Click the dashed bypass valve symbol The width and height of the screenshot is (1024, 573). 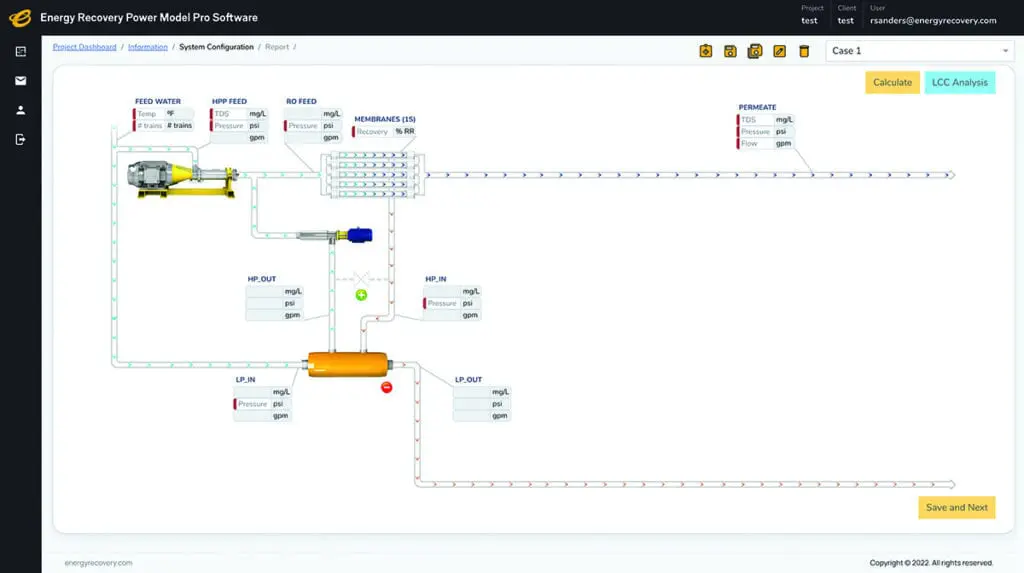tap(361, 279)
